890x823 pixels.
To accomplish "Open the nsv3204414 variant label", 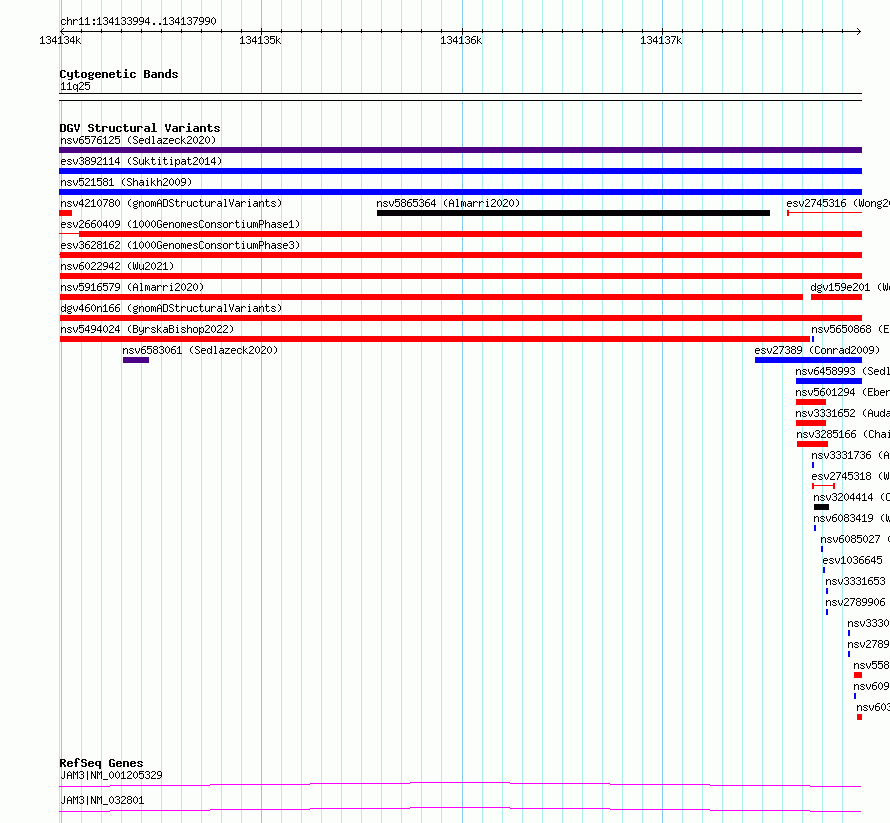I will click(x=851, y=497).
